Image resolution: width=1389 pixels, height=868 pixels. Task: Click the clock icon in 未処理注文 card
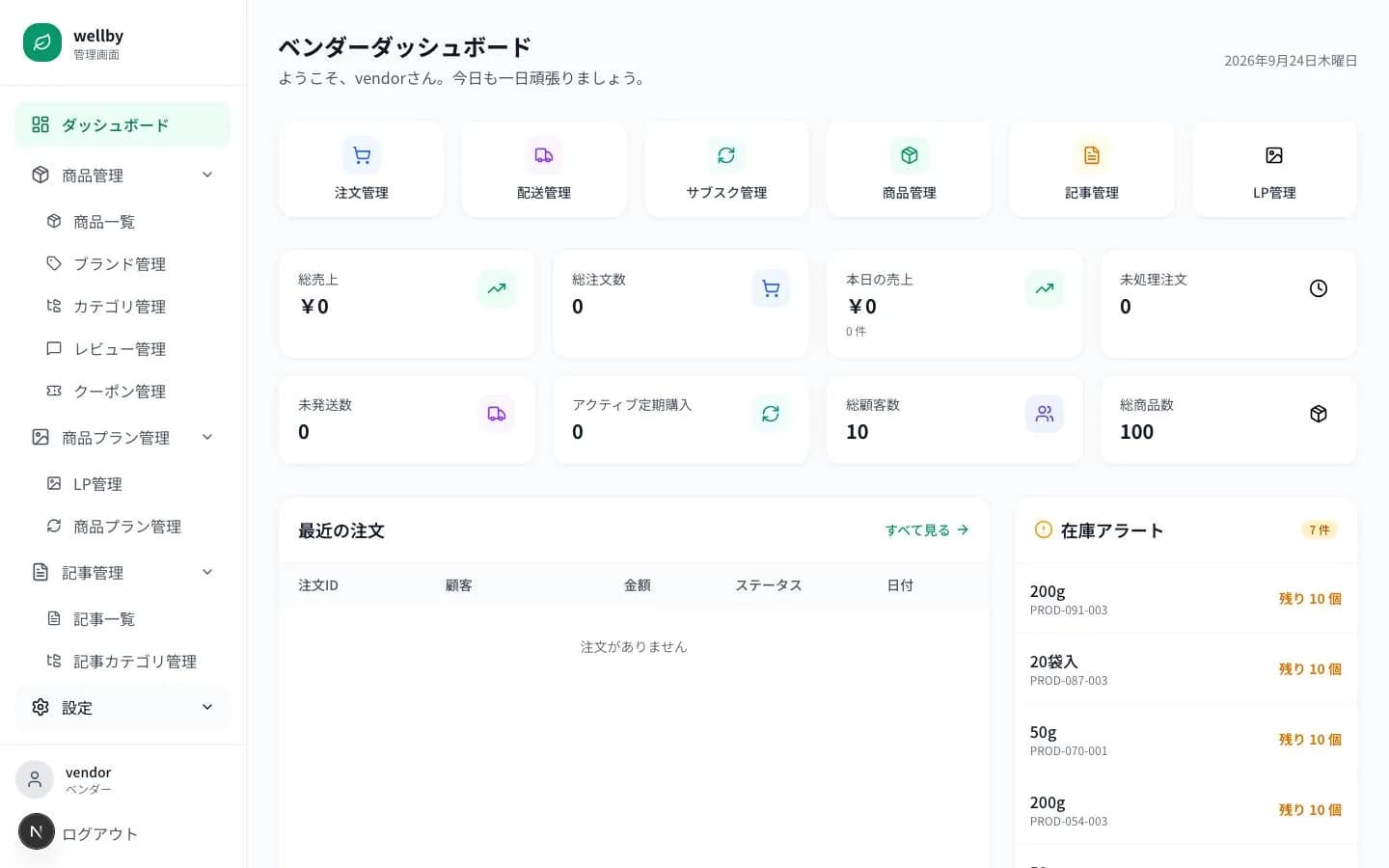[1319, 288]
